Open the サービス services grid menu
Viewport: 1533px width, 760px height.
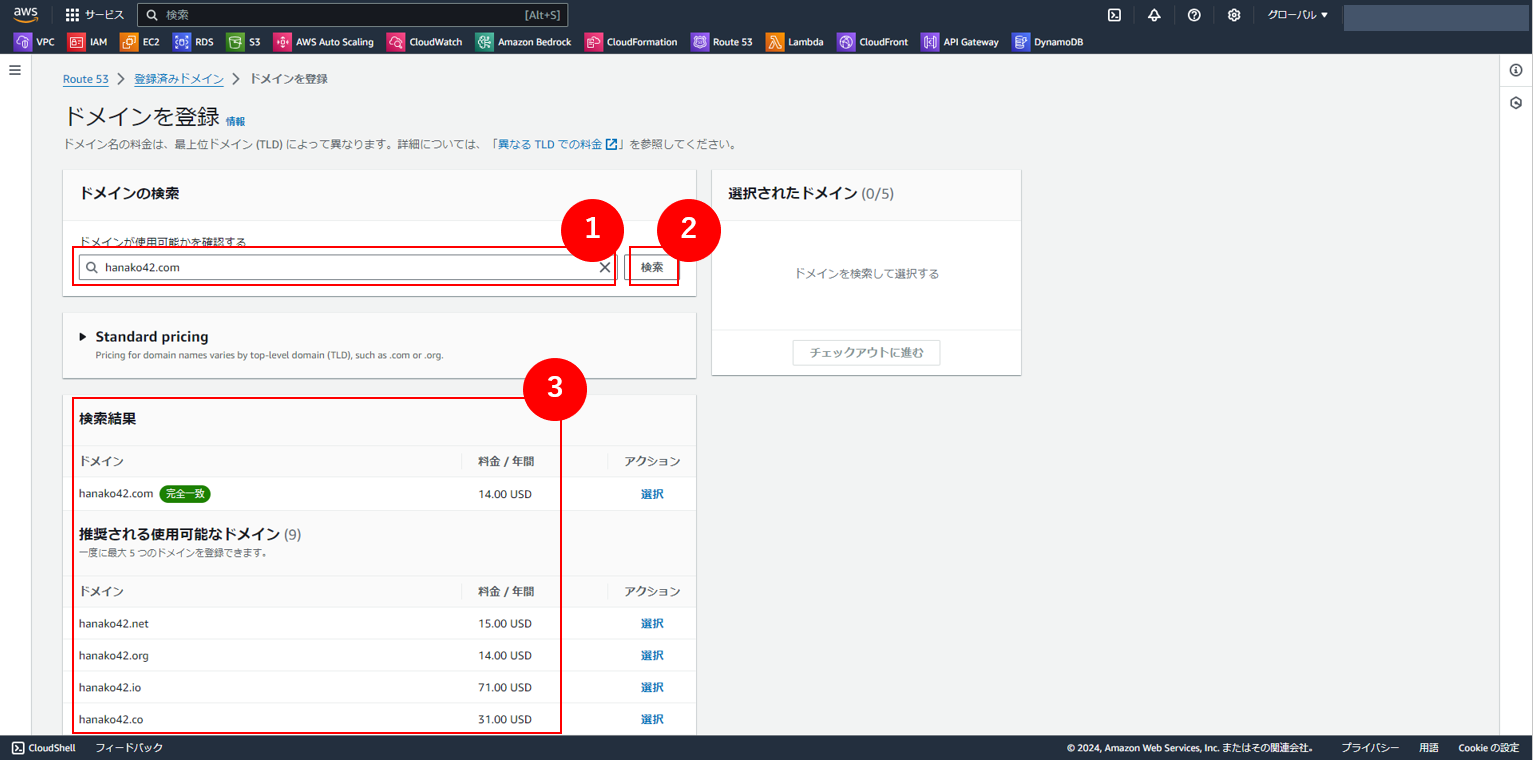(95, 15)
